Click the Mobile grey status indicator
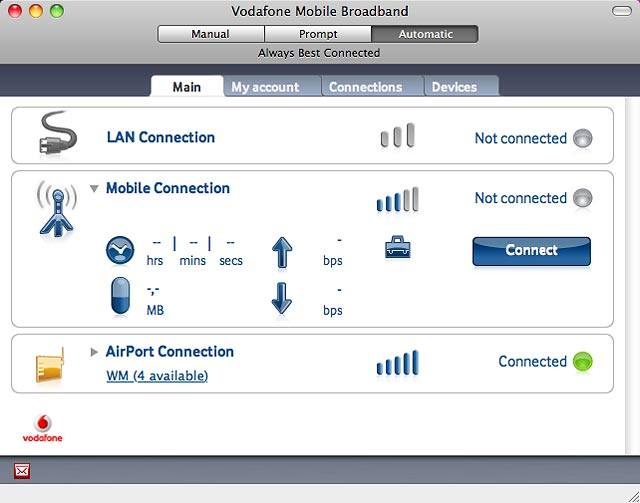The image size is (640, 503). (582, 198)
